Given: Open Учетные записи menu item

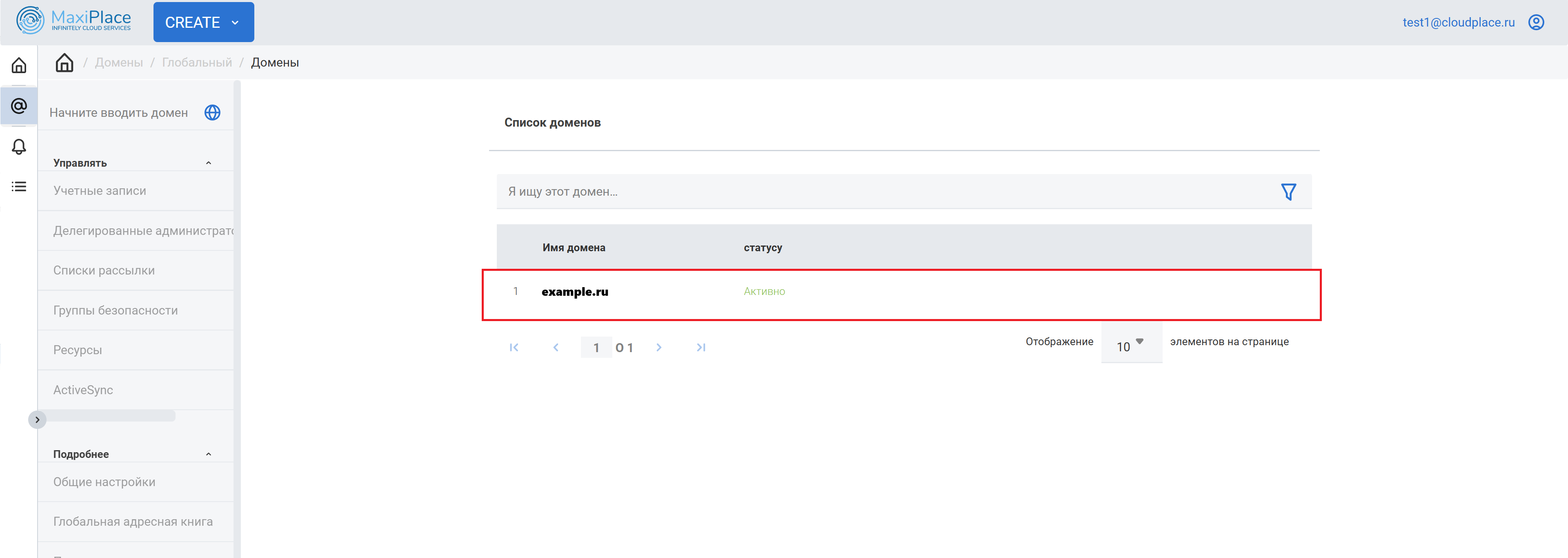Looking at the screenshot, I should [x=100, y=191].
